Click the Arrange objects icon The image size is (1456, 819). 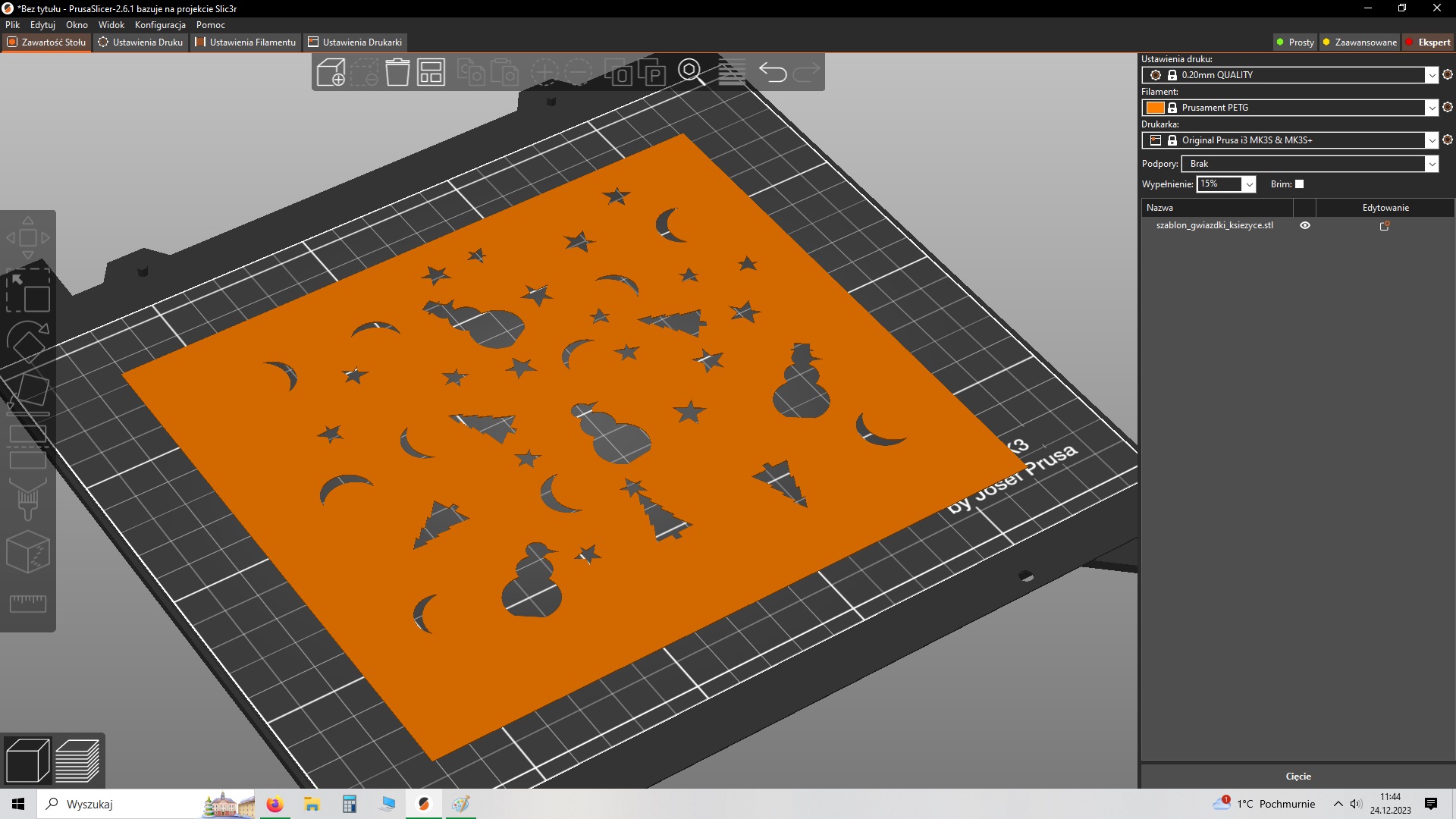point(431,73)
